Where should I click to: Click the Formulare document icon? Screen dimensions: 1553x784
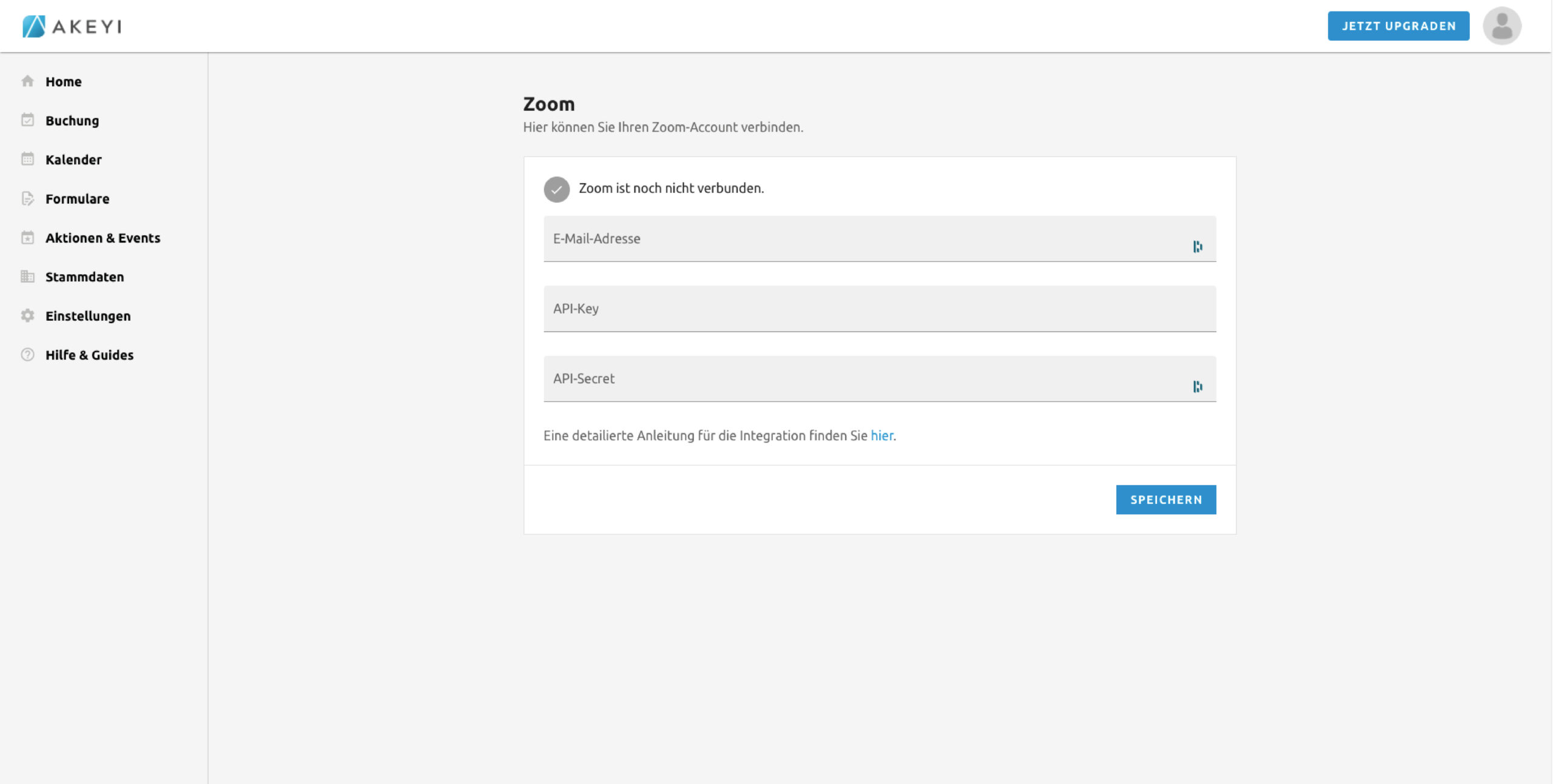[x=27, y=198]
